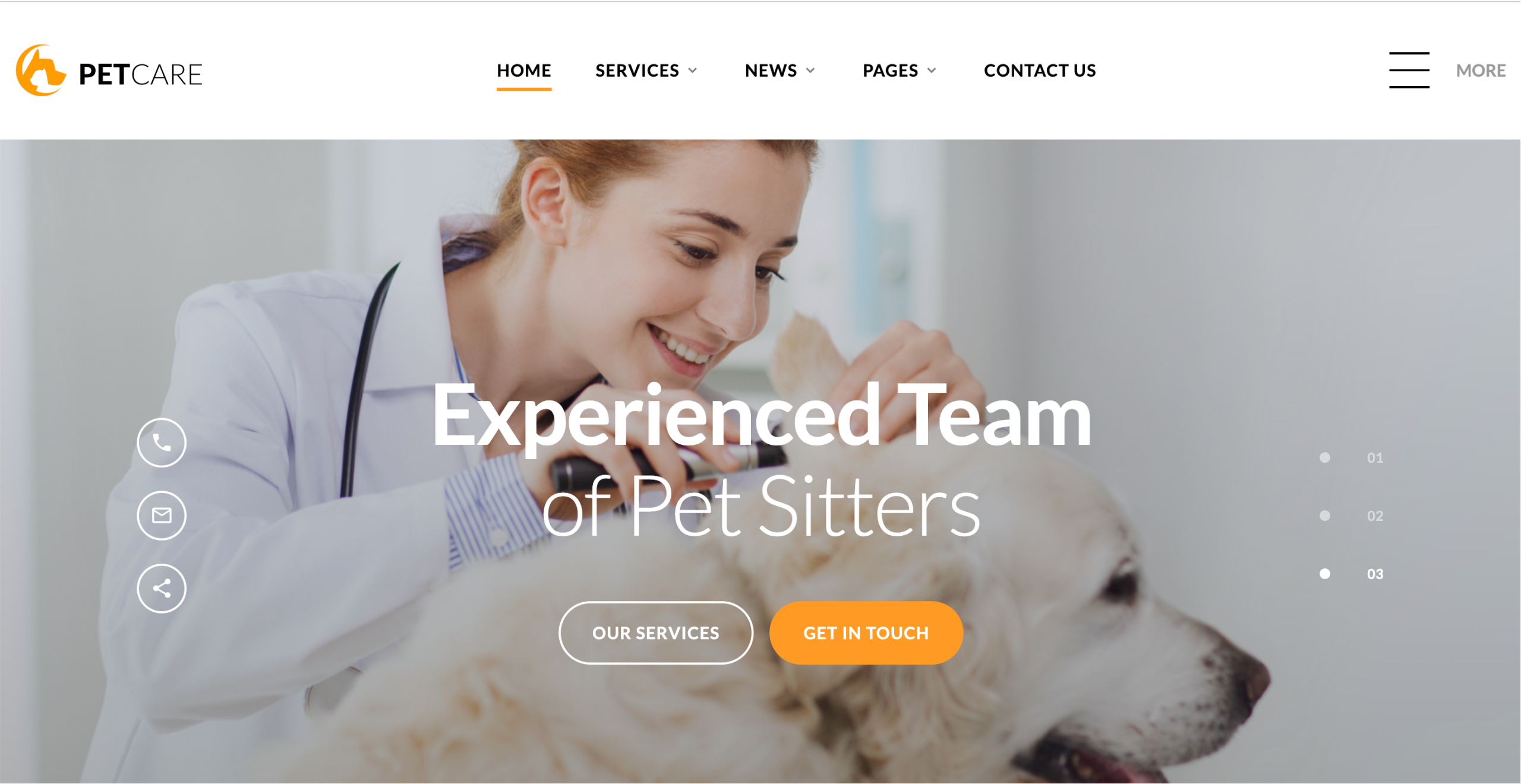The height and width of the screenshot is (784, 1521).
Task: Jump to slide number 02 label
Action: (1375, 516)
